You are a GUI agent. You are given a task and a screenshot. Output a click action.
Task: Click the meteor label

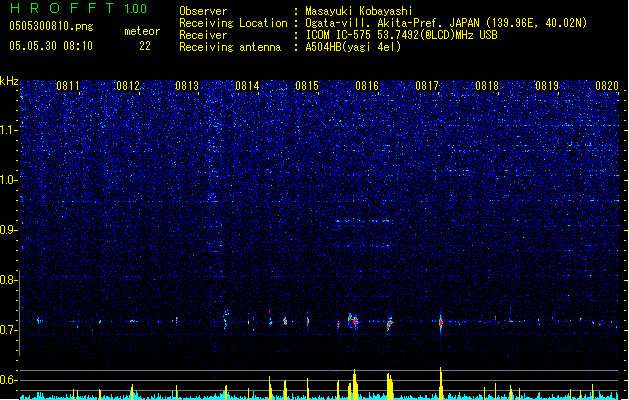click(x=142, y=31)
